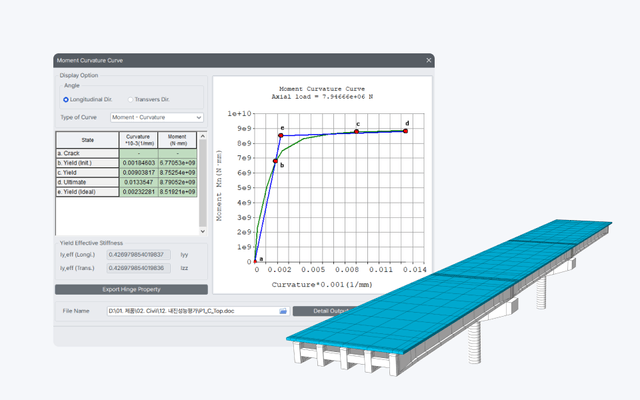640x400 pixels.
Task: Click the Export Hinge Property button
Action: pos(131,289)
